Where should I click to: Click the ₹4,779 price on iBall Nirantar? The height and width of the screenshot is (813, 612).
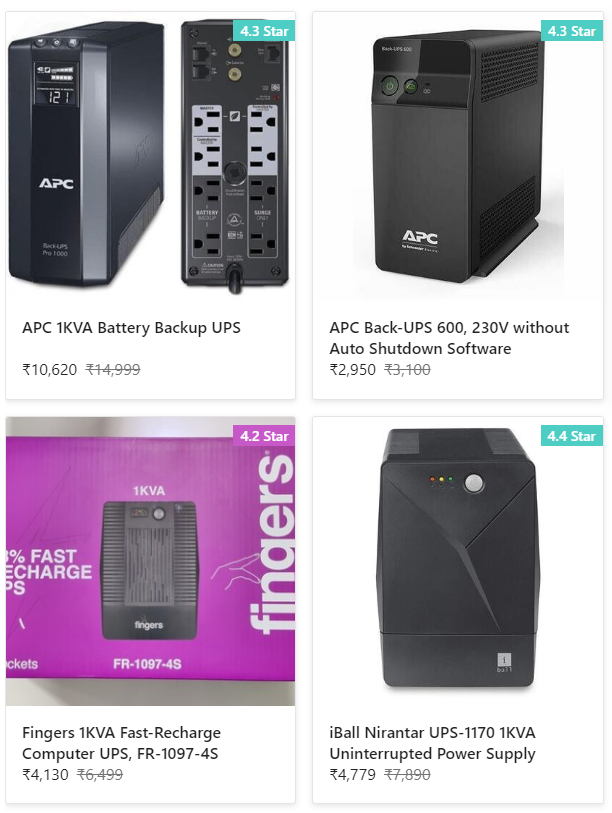(x=350, y=774)
